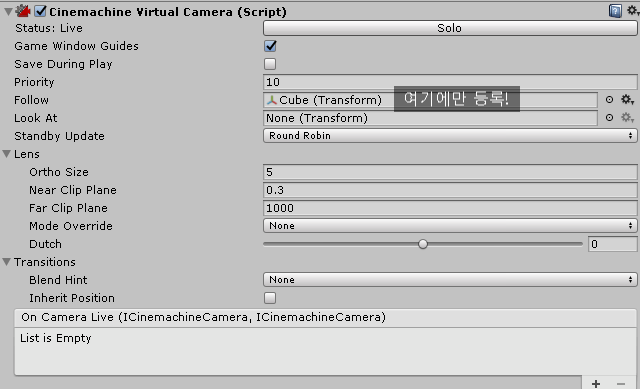Click the On Camera Live event header
640x389 pixels.
[325, 318]
